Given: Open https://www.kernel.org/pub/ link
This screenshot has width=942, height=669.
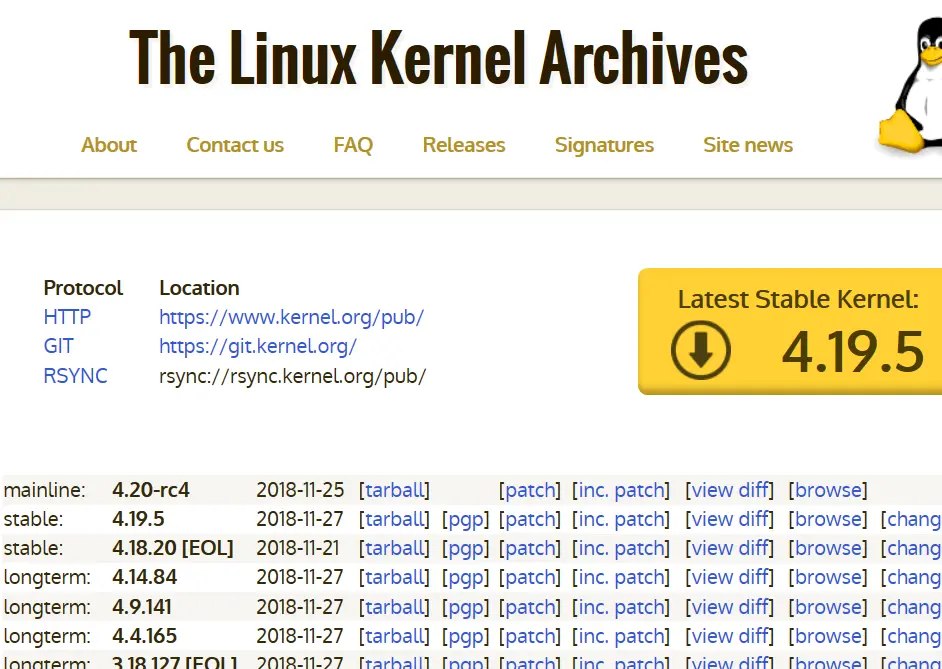Looking at the screenshot, I should (291, 317).
